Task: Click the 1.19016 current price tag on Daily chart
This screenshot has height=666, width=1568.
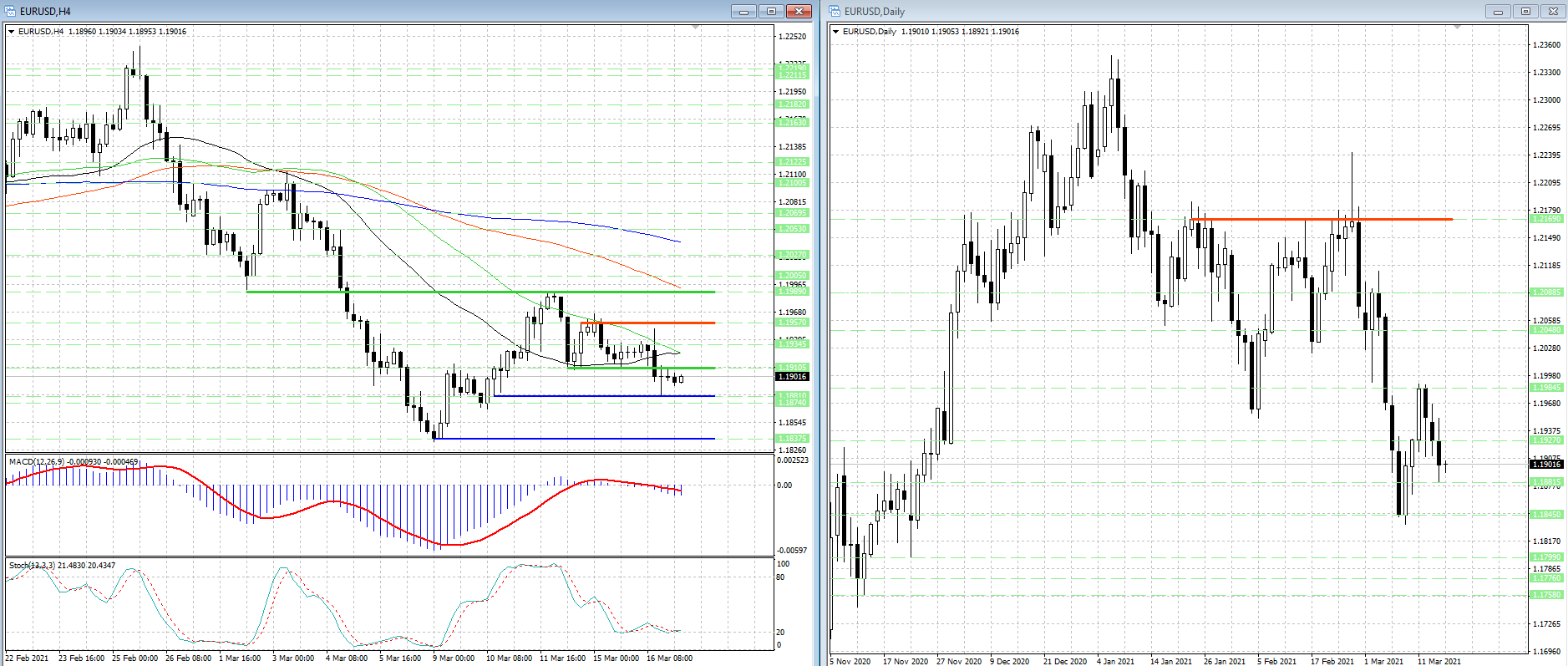Action: click(1545, 464)
